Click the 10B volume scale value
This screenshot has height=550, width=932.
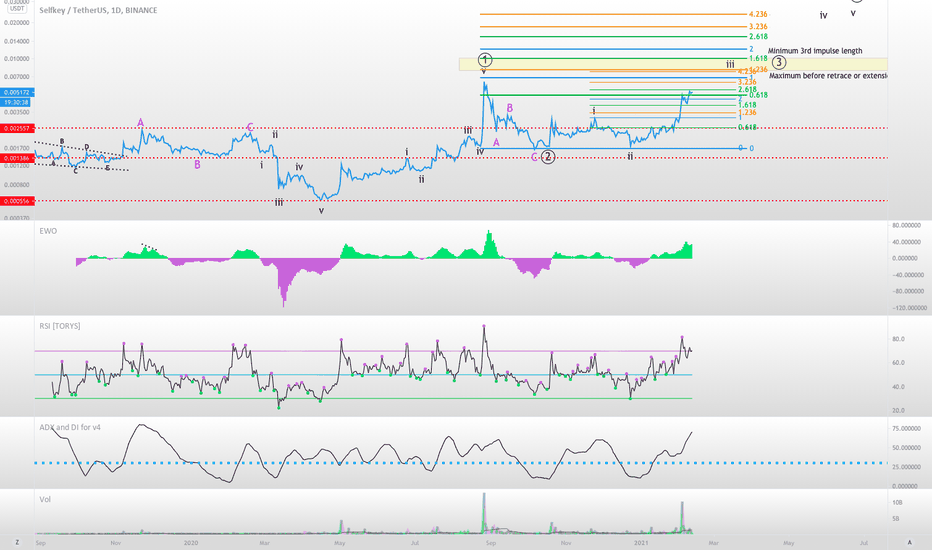pos(898,502)
